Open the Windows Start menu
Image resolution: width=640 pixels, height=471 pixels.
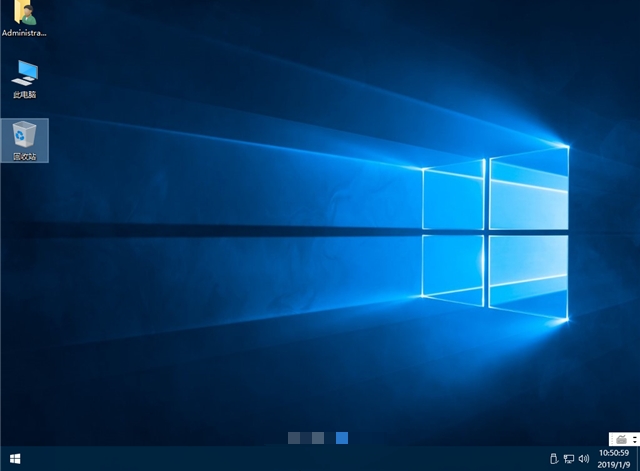(x=16, y=460)
